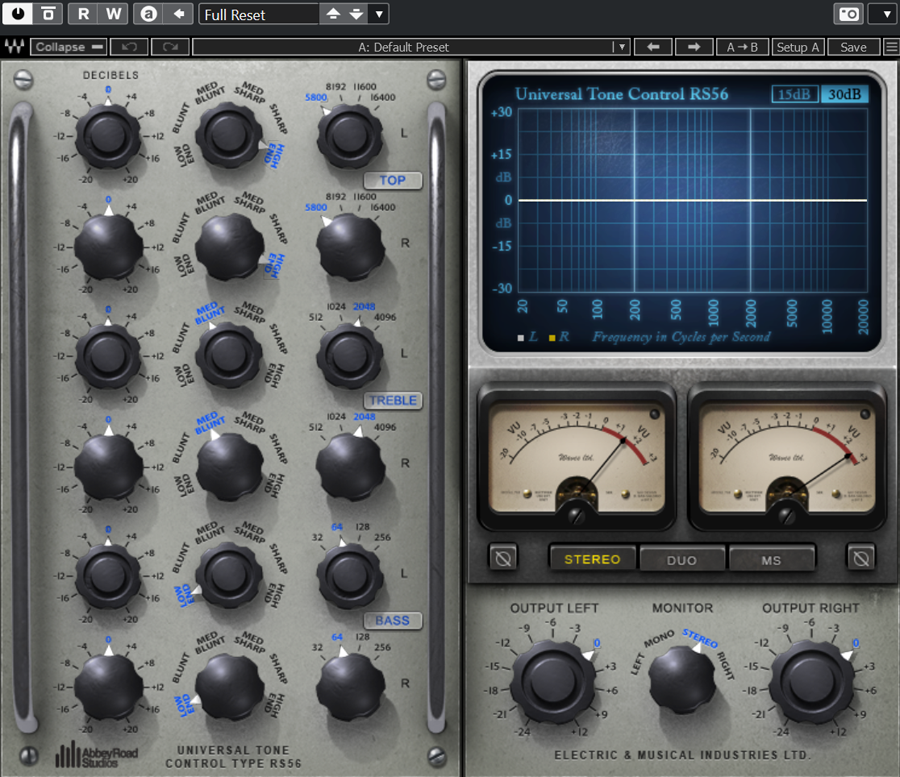Open the A: Default Preset dropdown arrow

[622, 47]
